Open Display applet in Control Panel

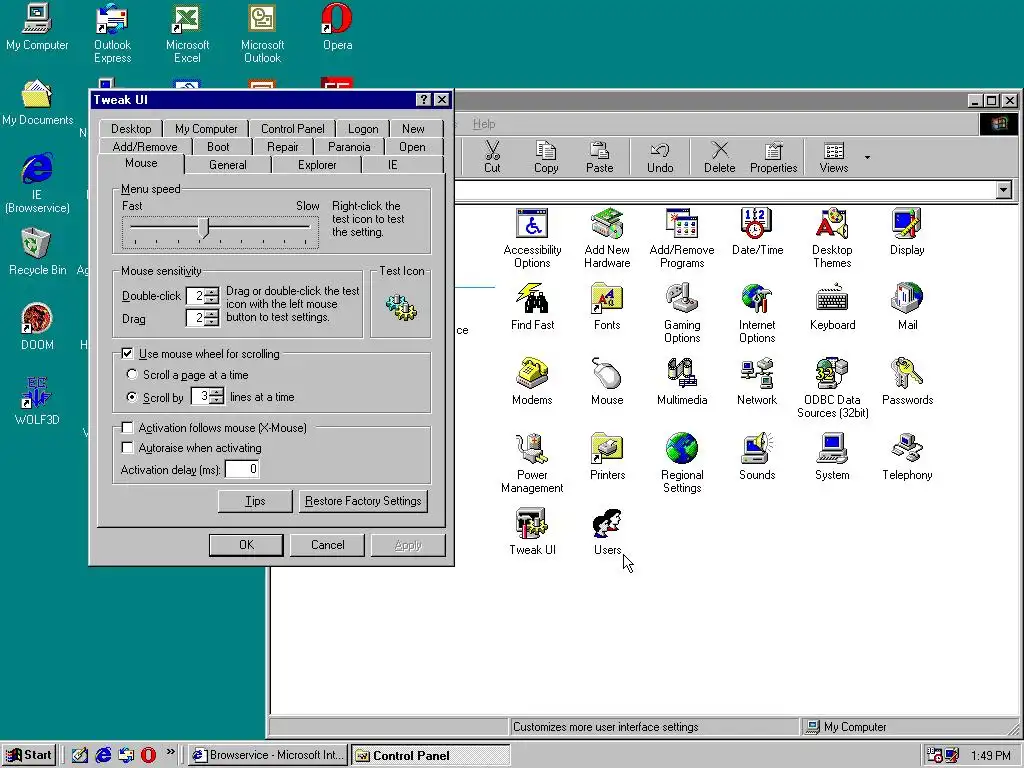907,232
